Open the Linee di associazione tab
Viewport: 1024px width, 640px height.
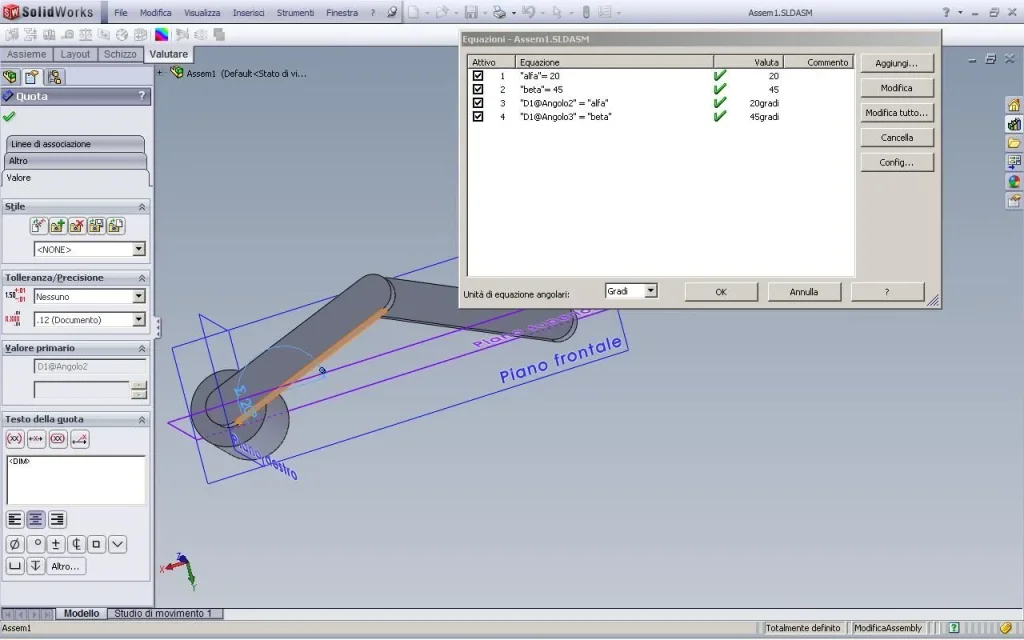(x=74, y=144)
